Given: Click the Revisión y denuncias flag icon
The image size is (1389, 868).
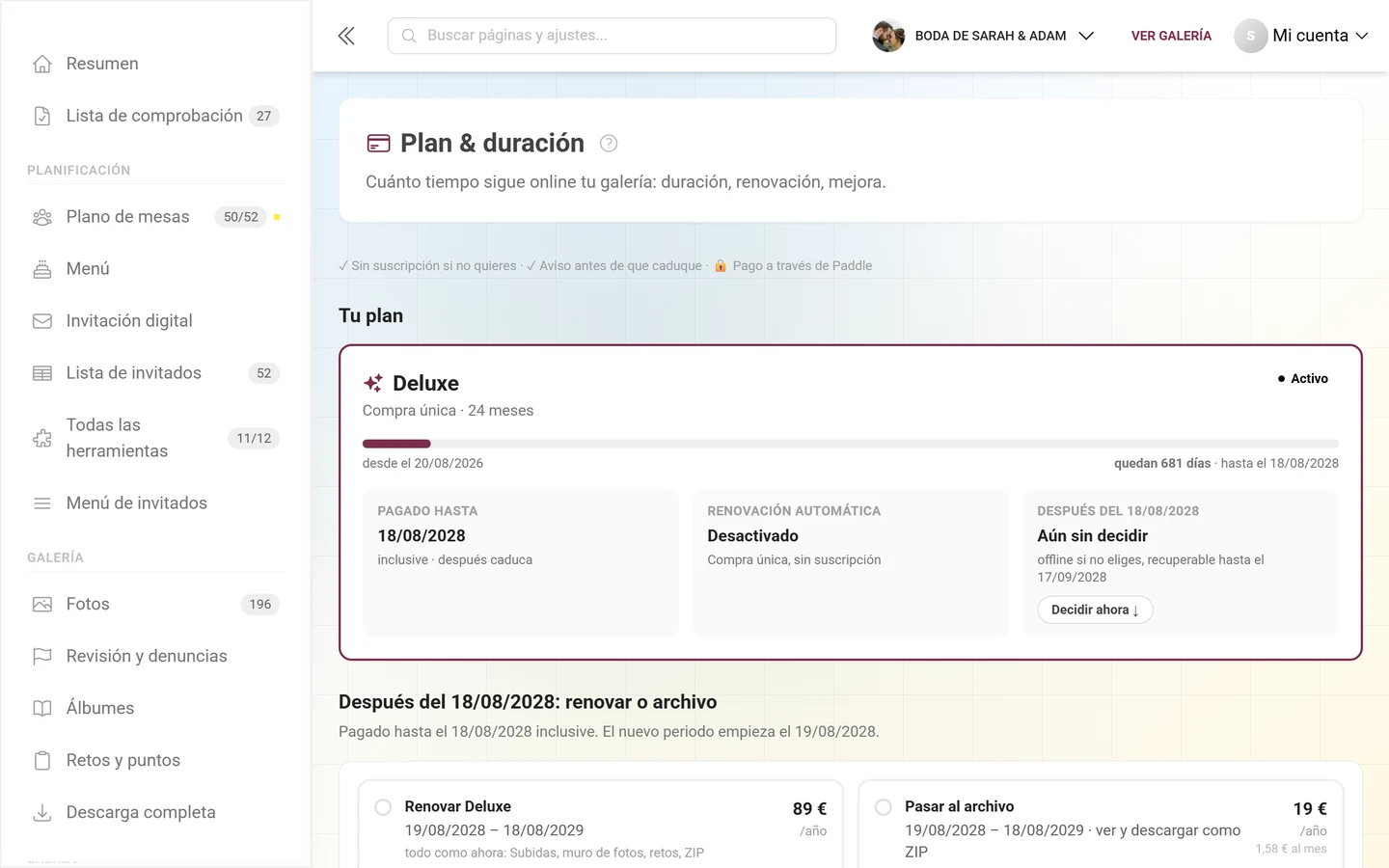Looking at the screenshot, I should tap(42, 657).
